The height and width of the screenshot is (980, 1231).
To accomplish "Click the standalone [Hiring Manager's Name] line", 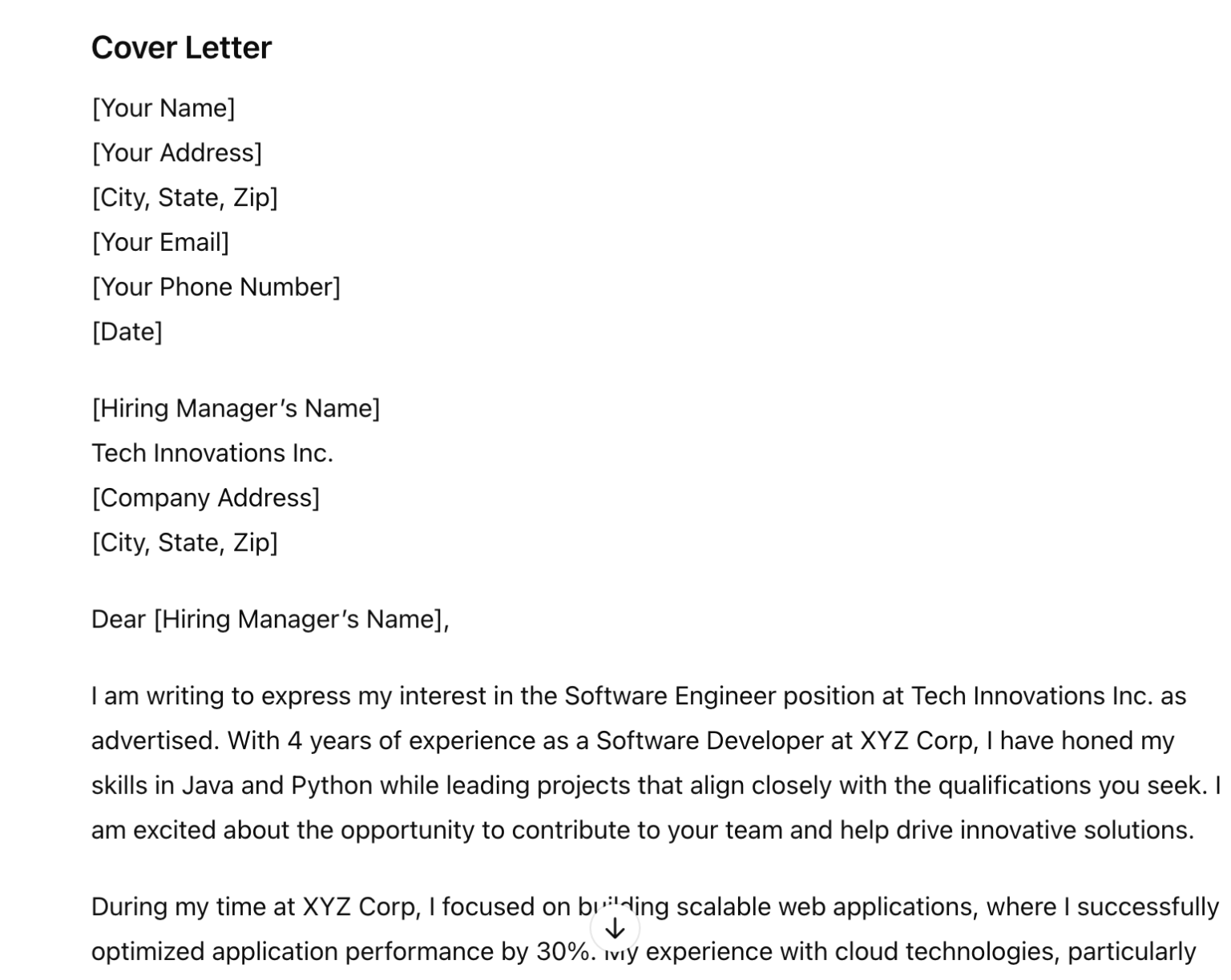I will click(236, 409).
